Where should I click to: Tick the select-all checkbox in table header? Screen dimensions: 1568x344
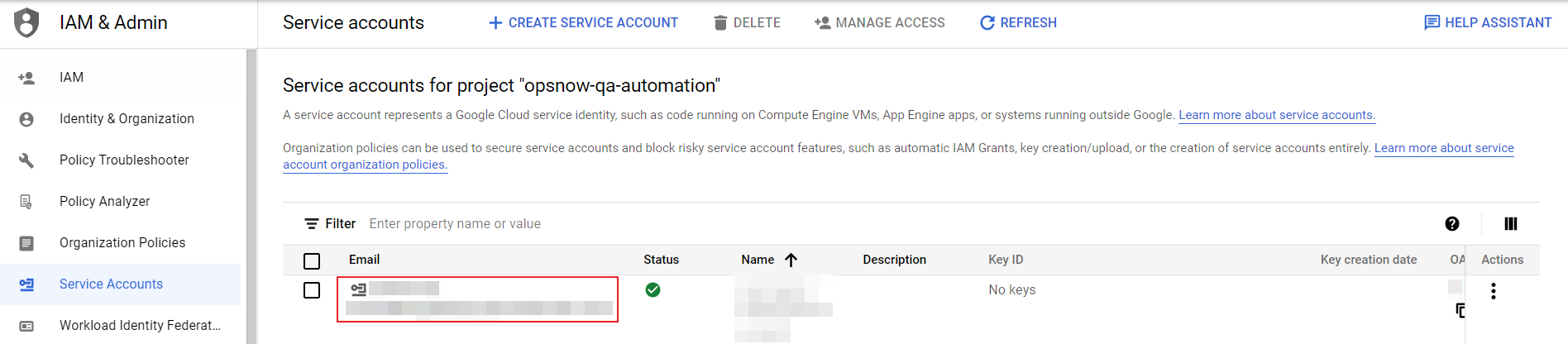click(x=312, y=261)
